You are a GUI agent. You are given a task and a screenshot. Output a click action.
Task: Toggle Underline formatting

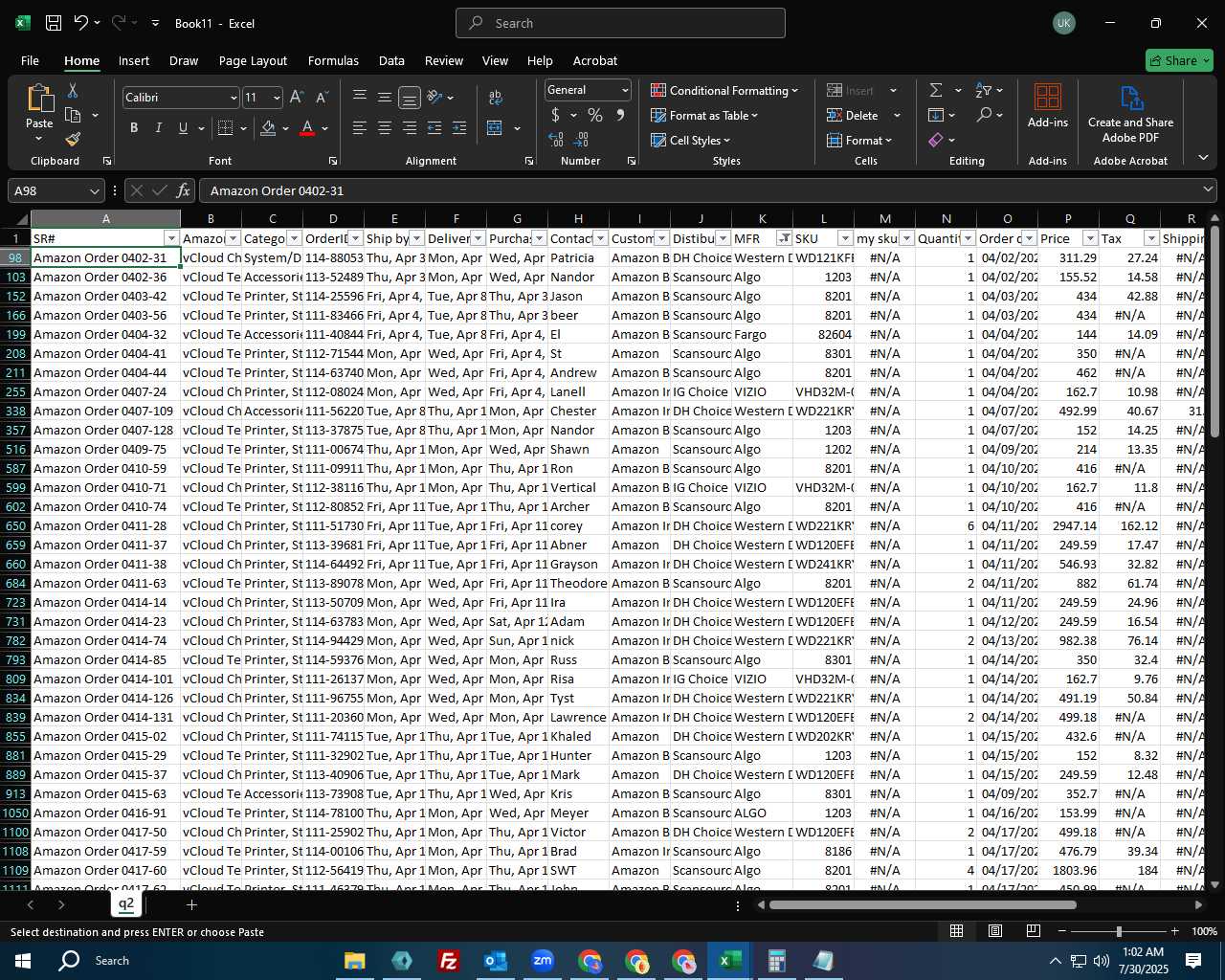coord(183,128)
